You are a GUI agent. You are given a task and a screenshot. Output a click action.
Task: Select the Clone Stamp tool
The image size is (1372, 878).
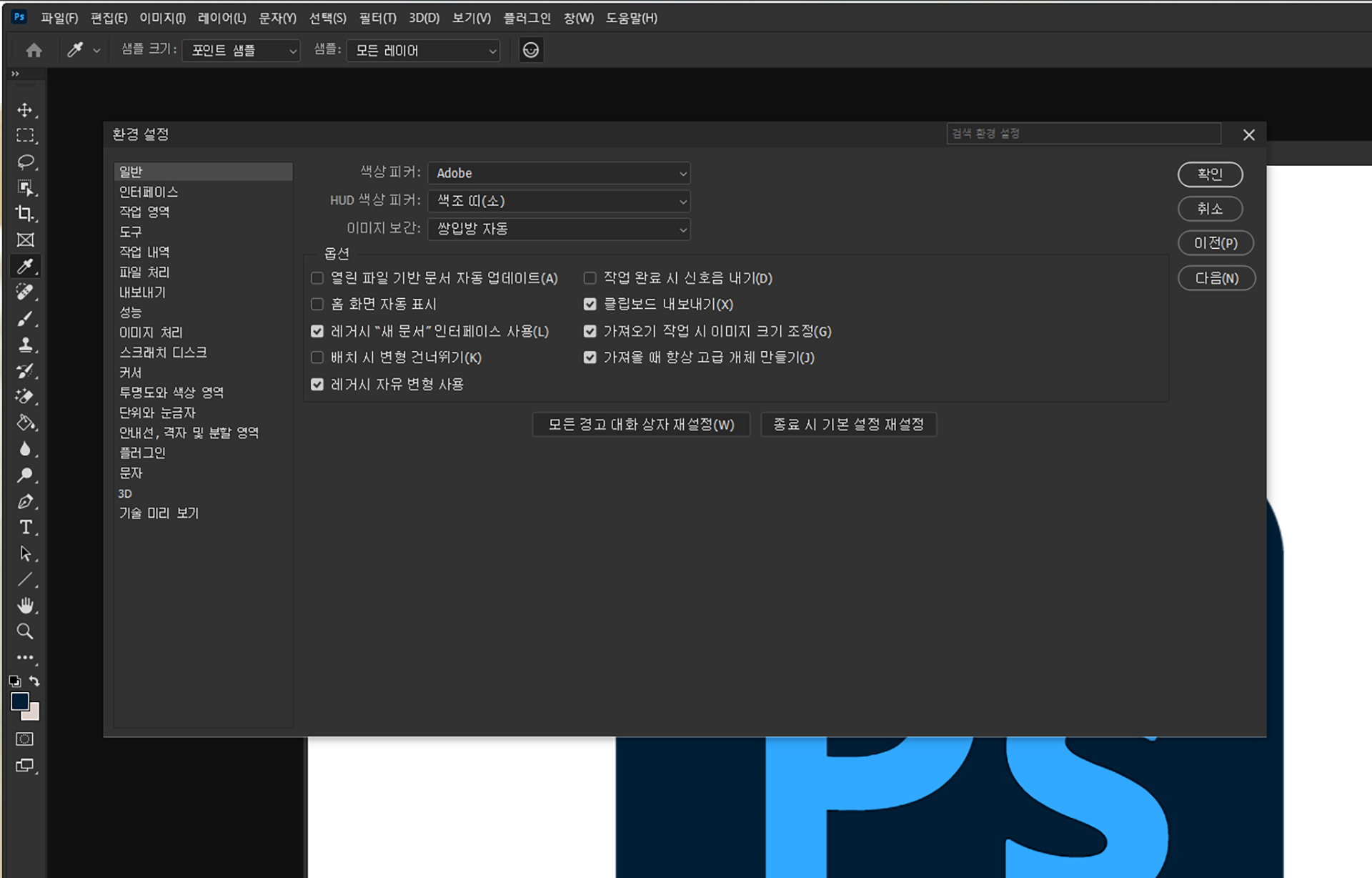[x=25, y=345]
